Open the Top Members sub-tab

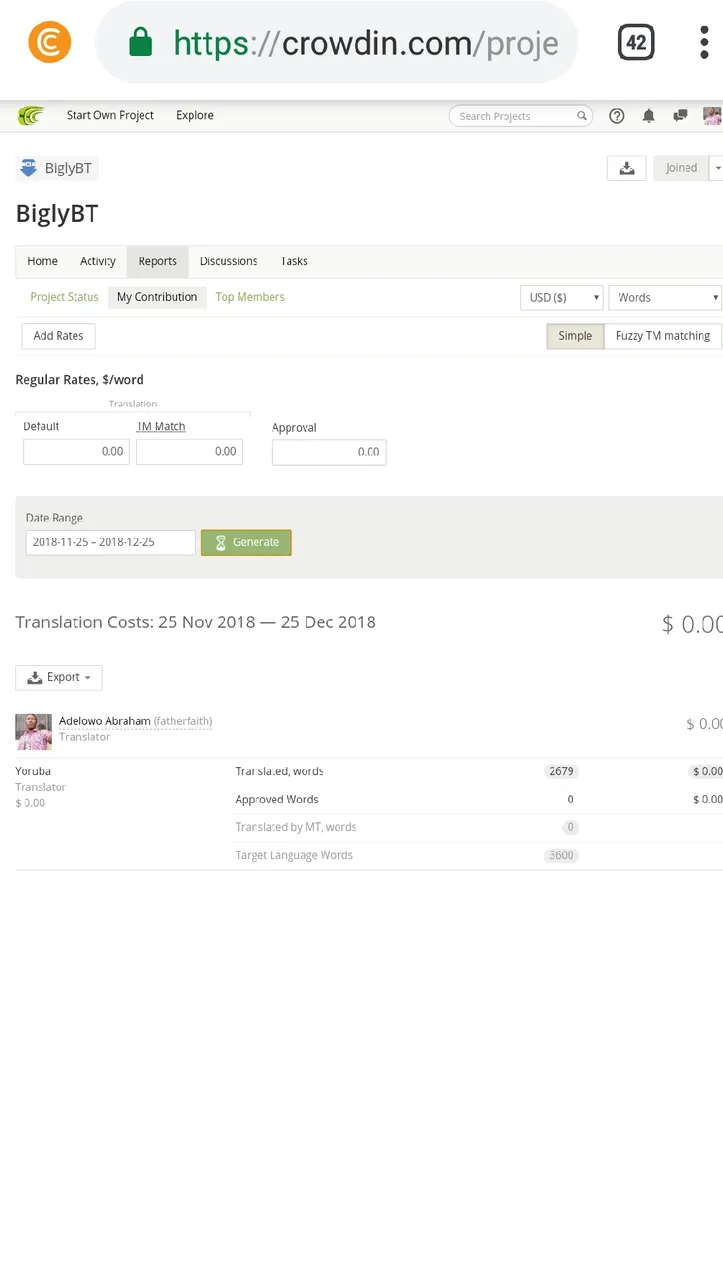coord(250,297)
